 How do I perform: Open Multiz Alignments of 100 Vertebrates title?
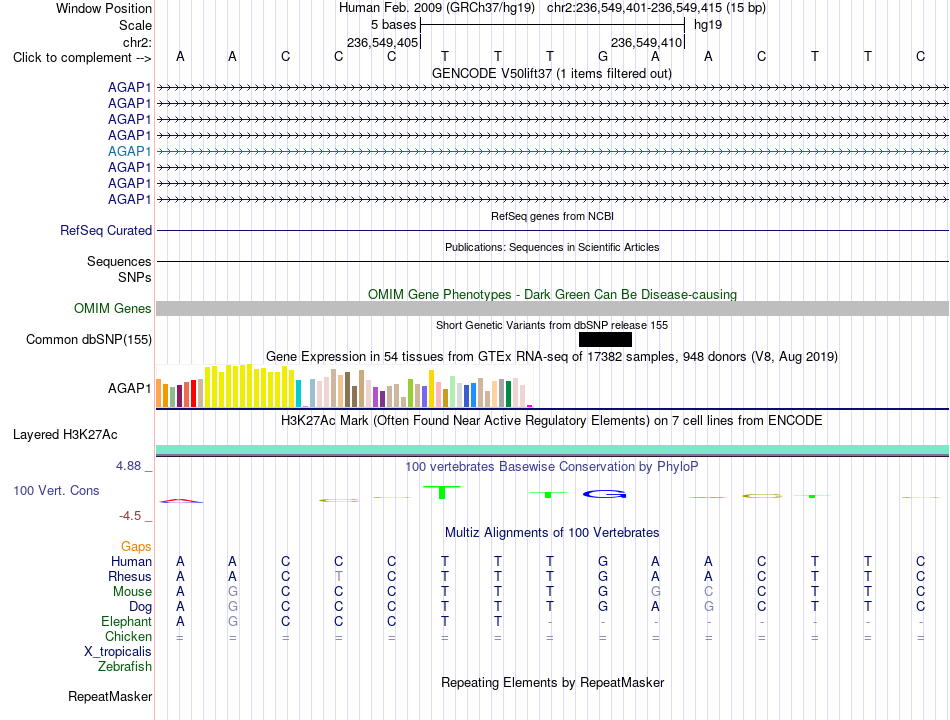(x=552, y=533)
